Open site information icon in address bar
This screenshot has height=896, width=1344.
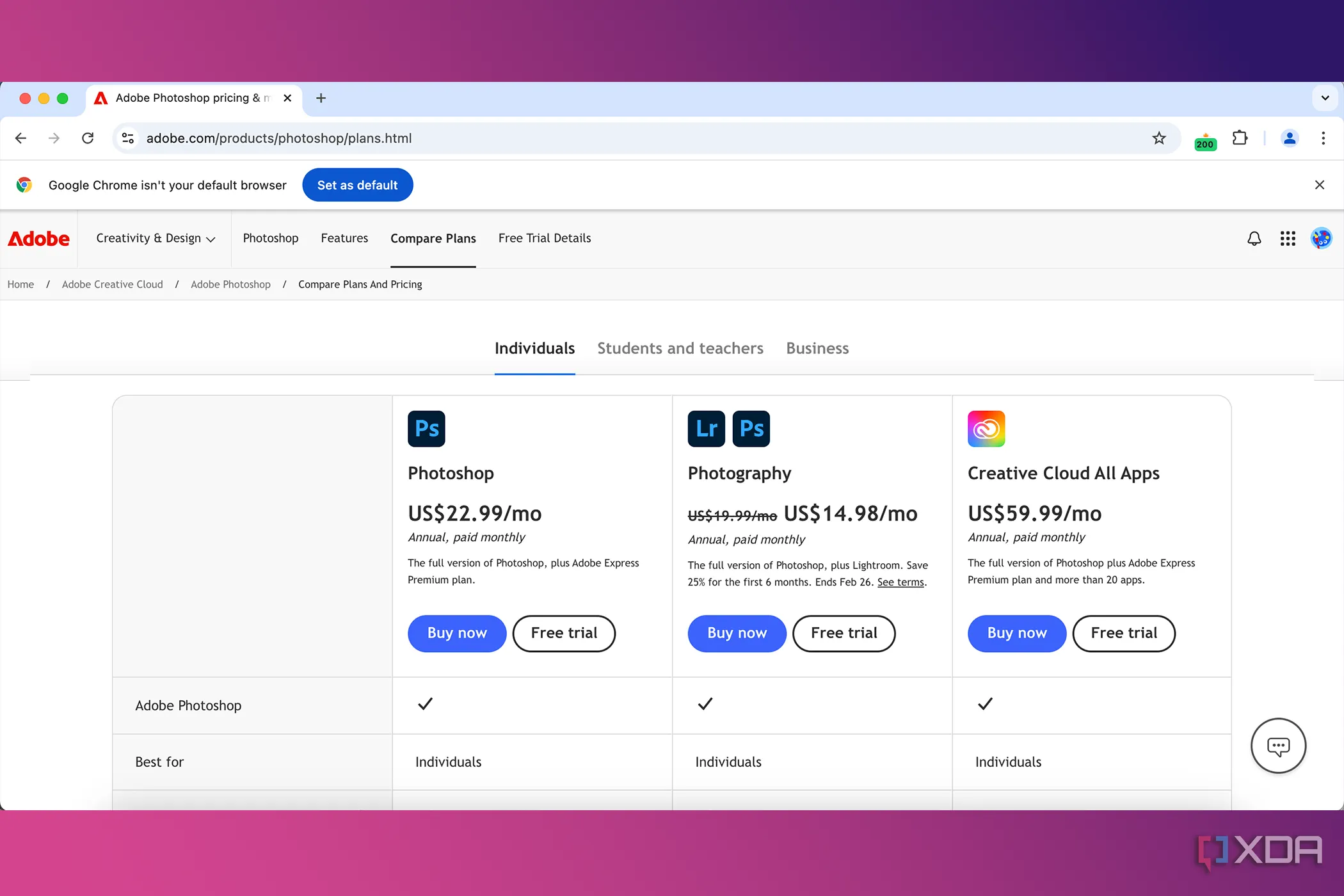point(128,138)
